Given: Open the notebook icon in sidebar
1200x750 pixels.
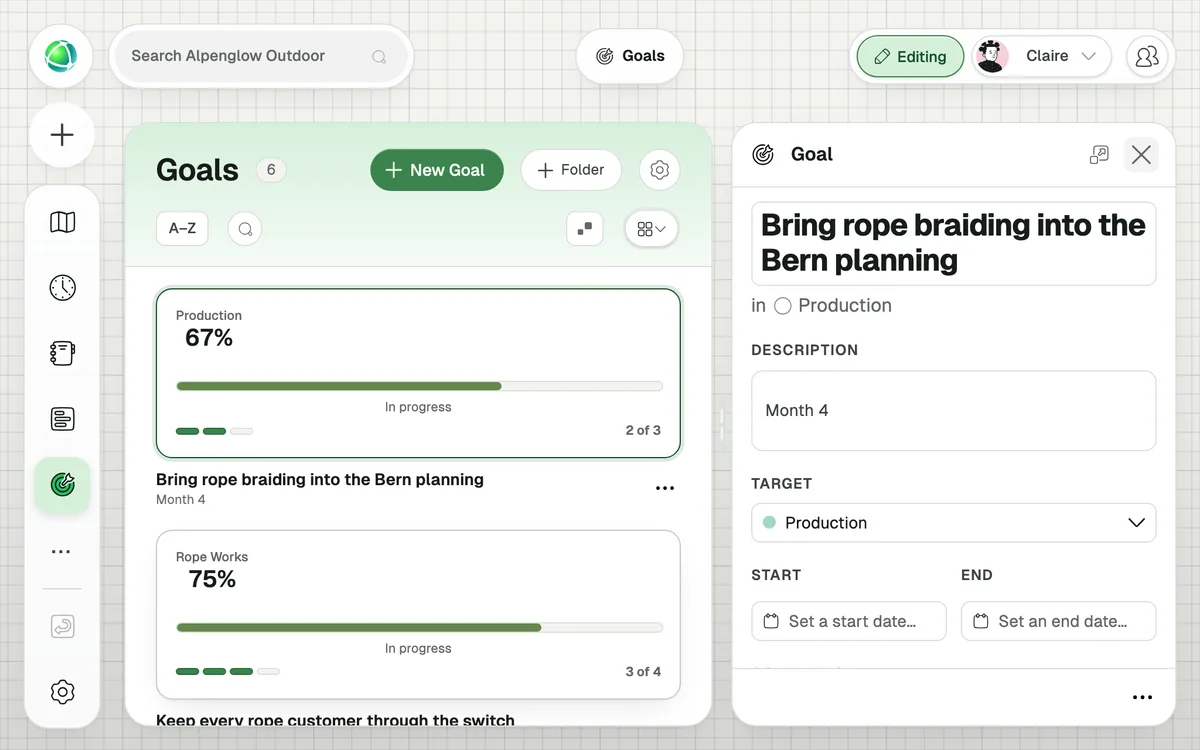Looking at the screenshot, I should (62, 353).
